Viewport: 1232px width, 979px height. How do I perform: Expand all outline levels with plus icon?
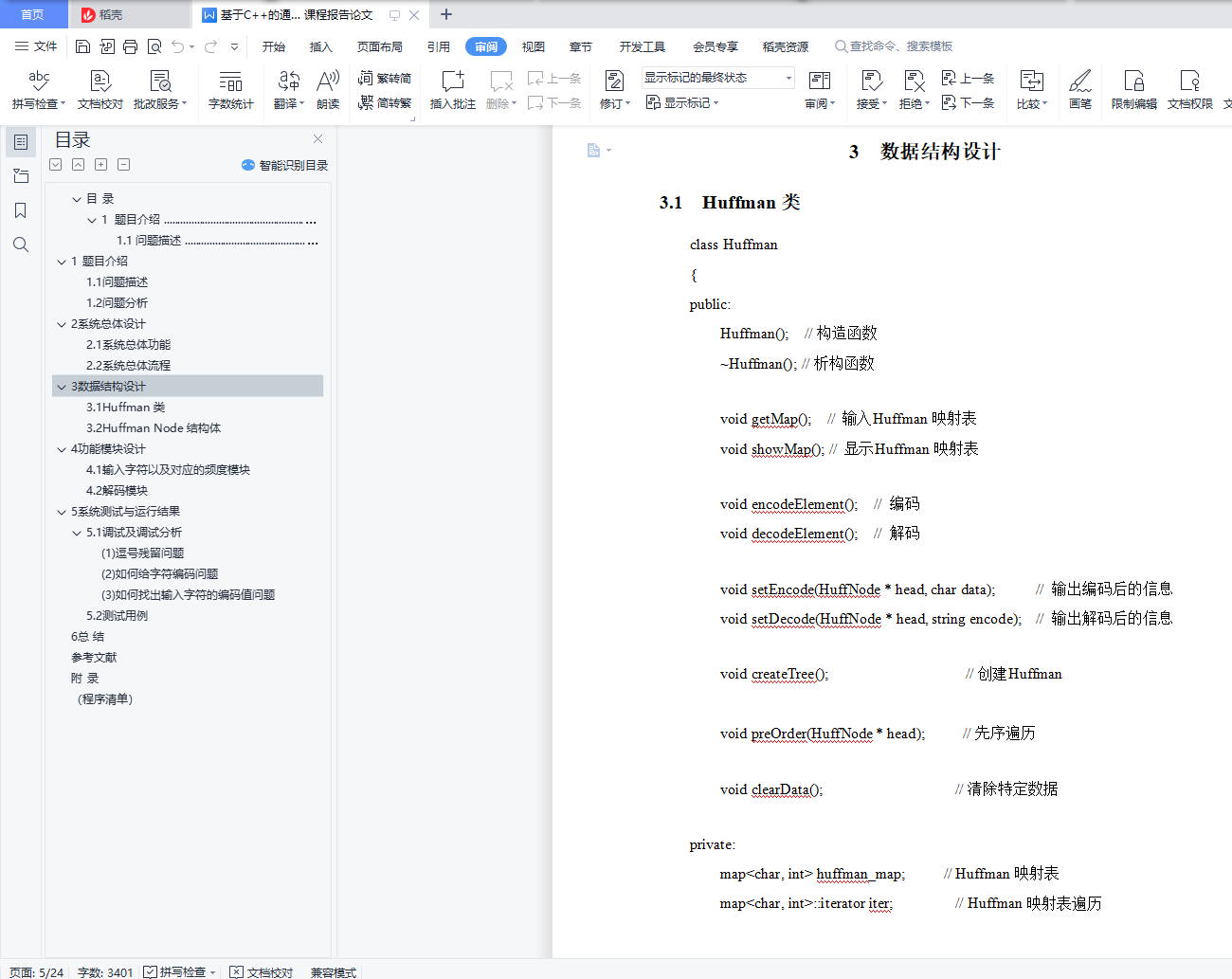101,165
